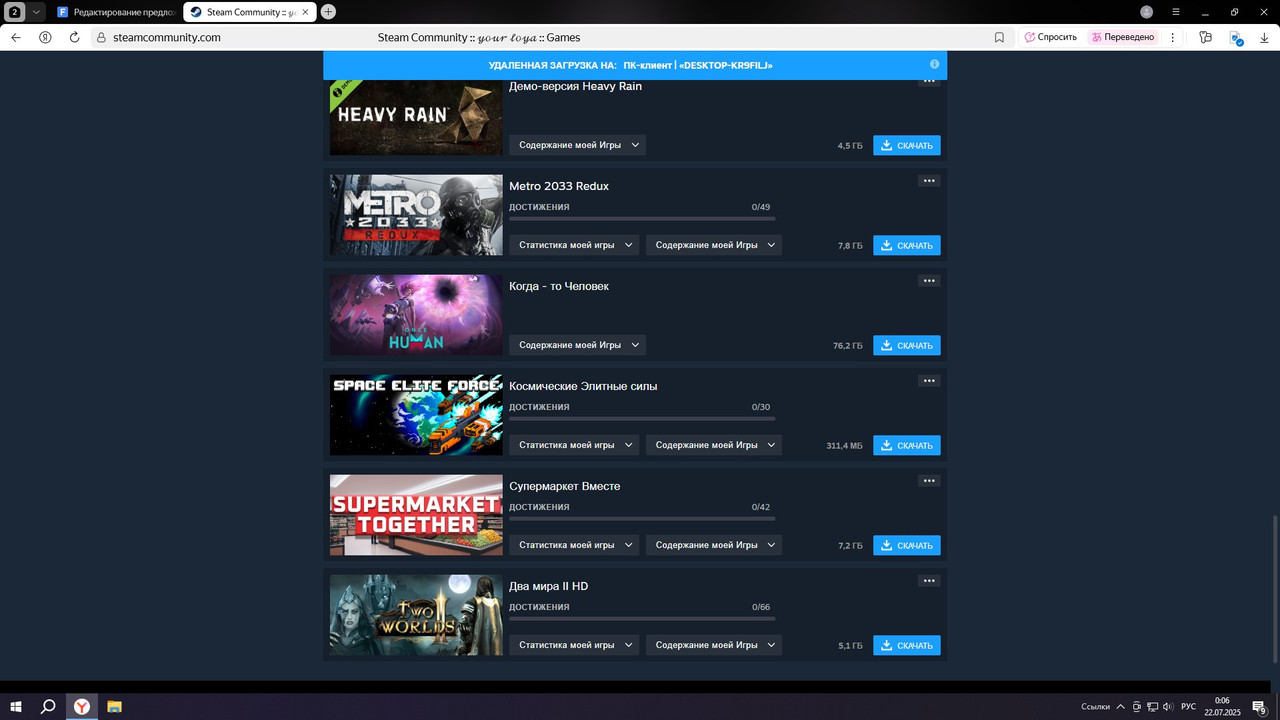The width and height of the screenshot is (1280, 720).
Task: Show hidden tray icons chevron
Action: pos(1120,707)
